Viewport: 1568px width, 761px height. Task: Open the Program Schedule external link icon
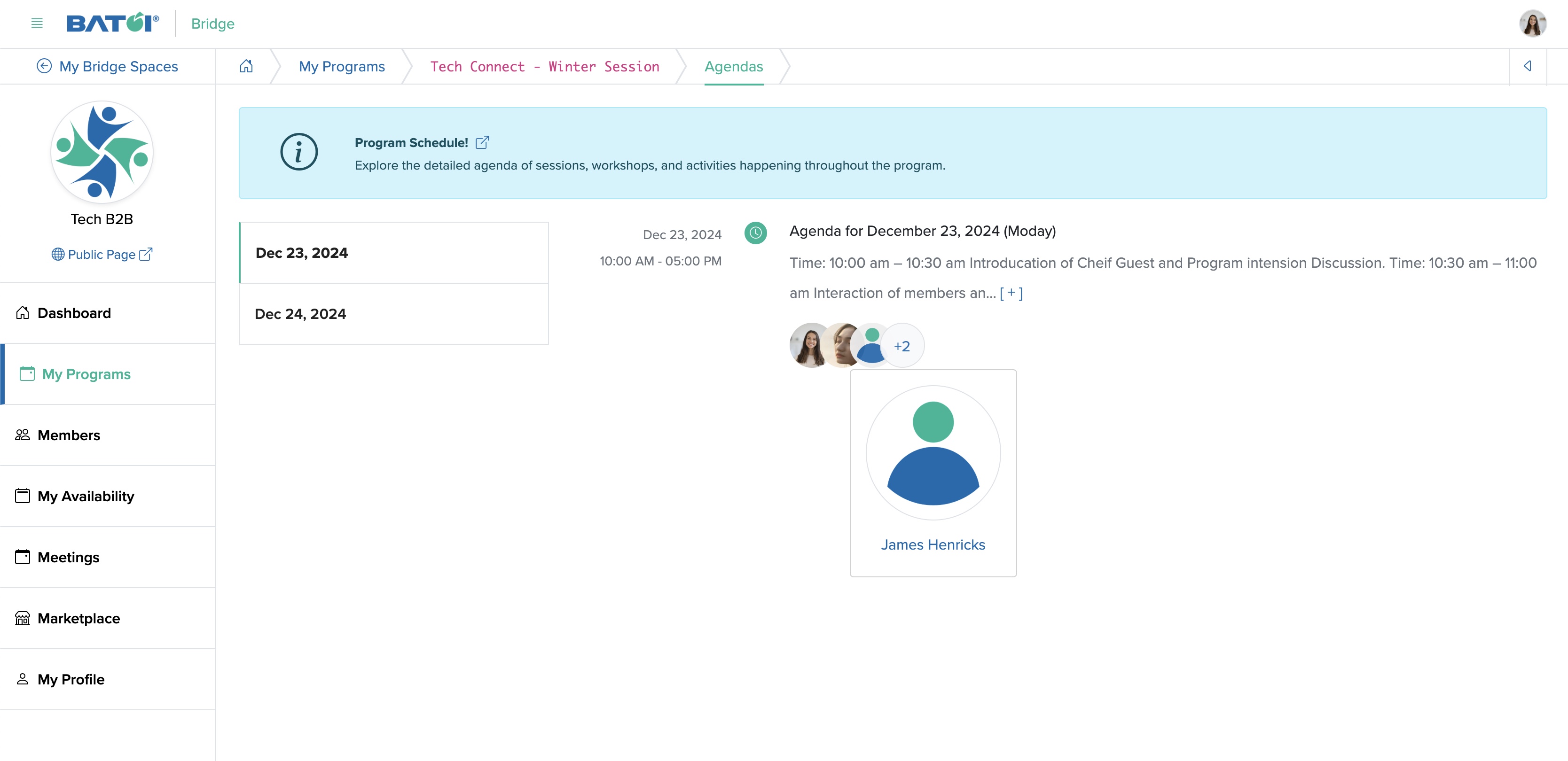coord(482,142)
